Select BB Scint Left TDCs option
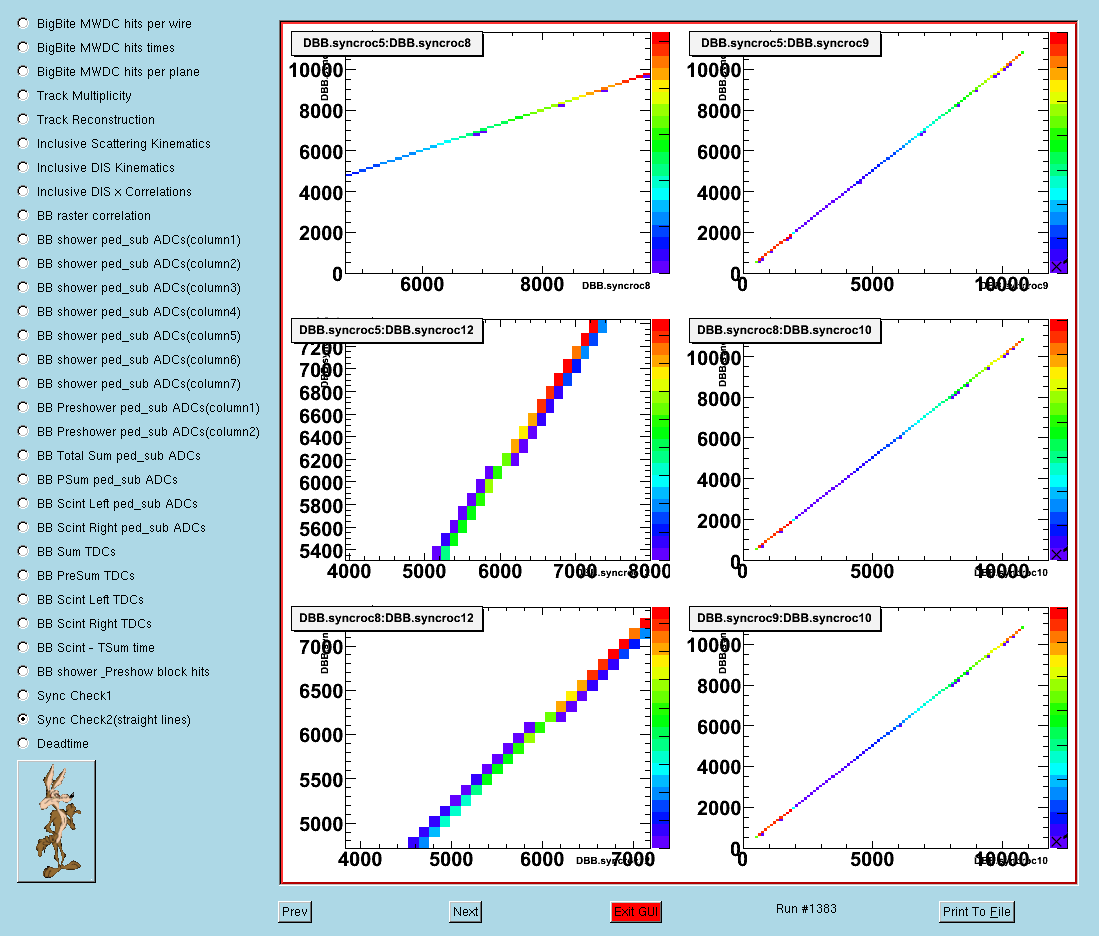 click(23, 599)
